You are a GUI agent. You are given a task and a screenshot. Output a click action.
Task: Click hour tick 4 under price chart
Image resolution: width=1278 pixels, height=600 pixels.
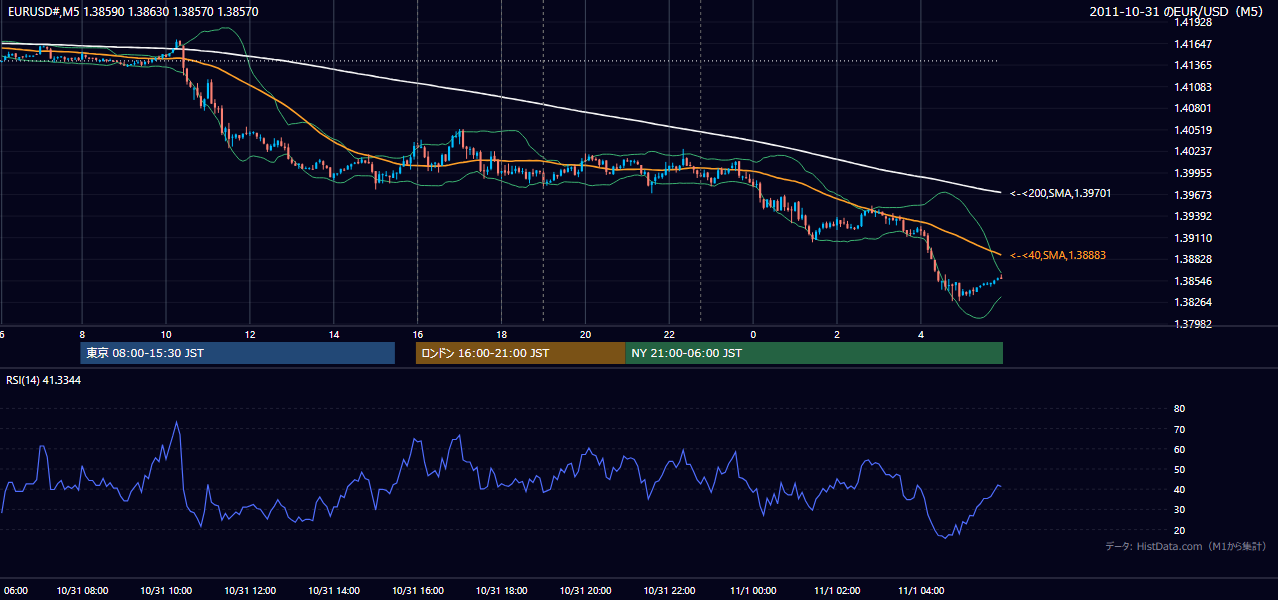point(921,334)
